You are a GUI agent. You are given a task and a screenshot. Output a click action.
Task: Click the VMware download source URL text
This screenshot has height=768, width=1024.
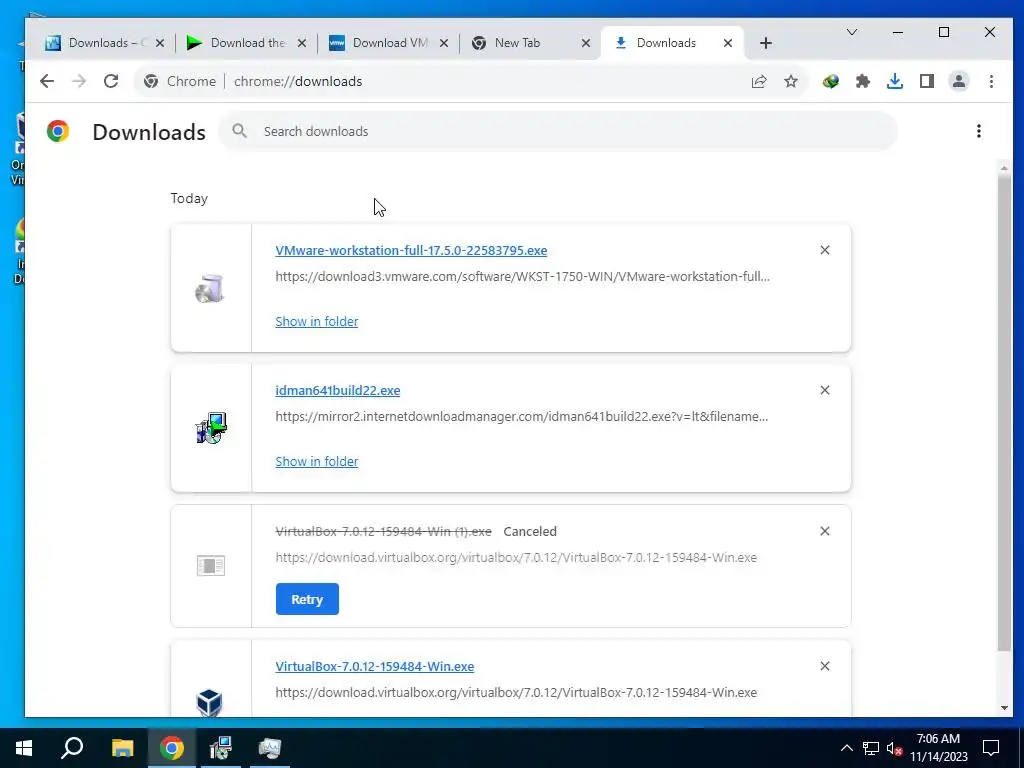pyautogui.click(x=522, y=276)
